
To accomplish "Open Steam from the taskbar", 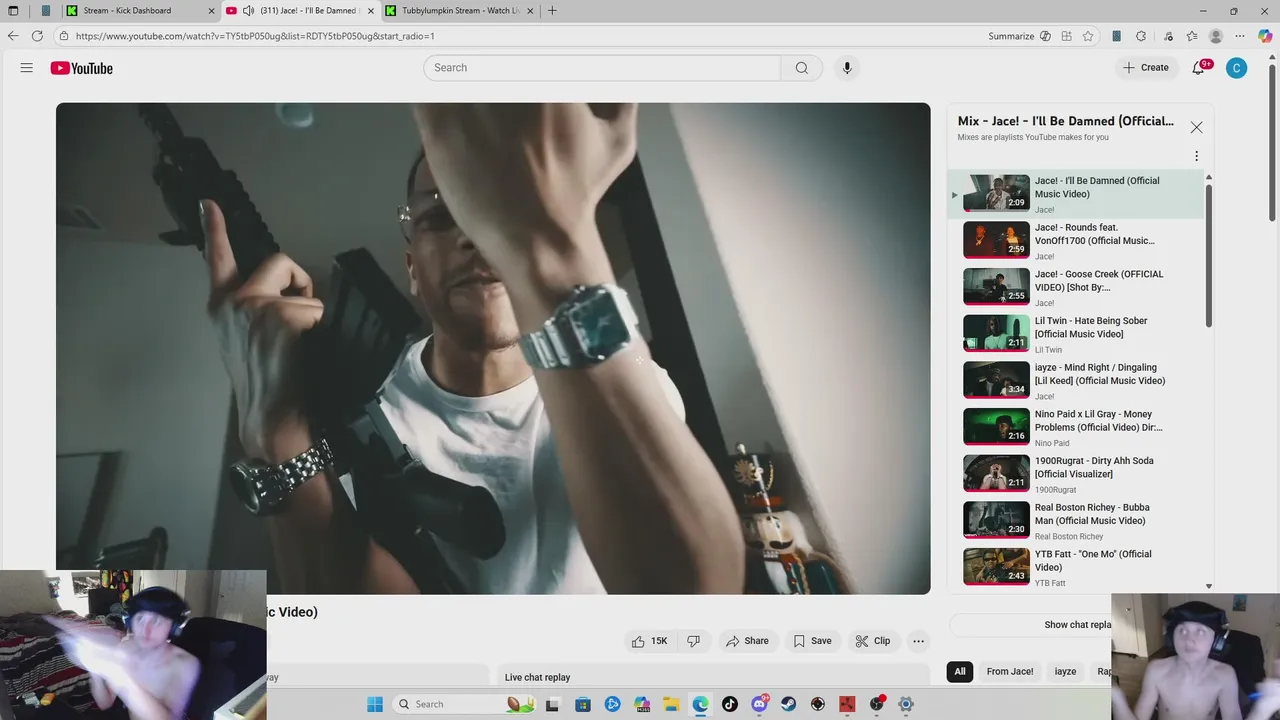I will tap(788, 704).
